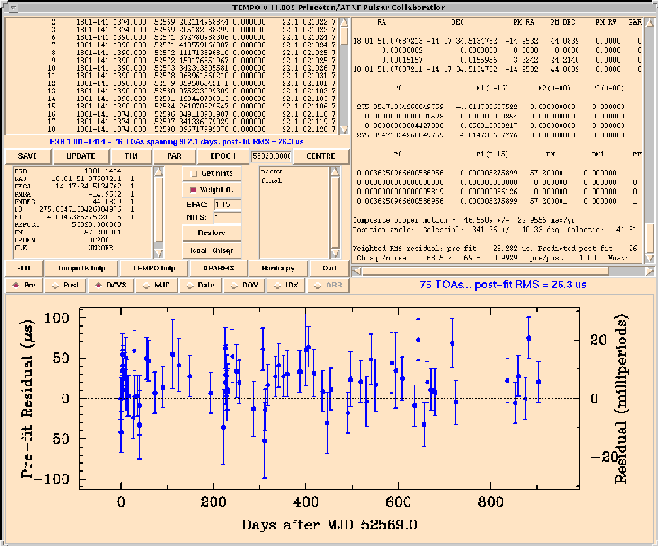This screenshot has width=658, height=546.
Task: Click the CENTRE button
Action: click(x=321, y=156)
